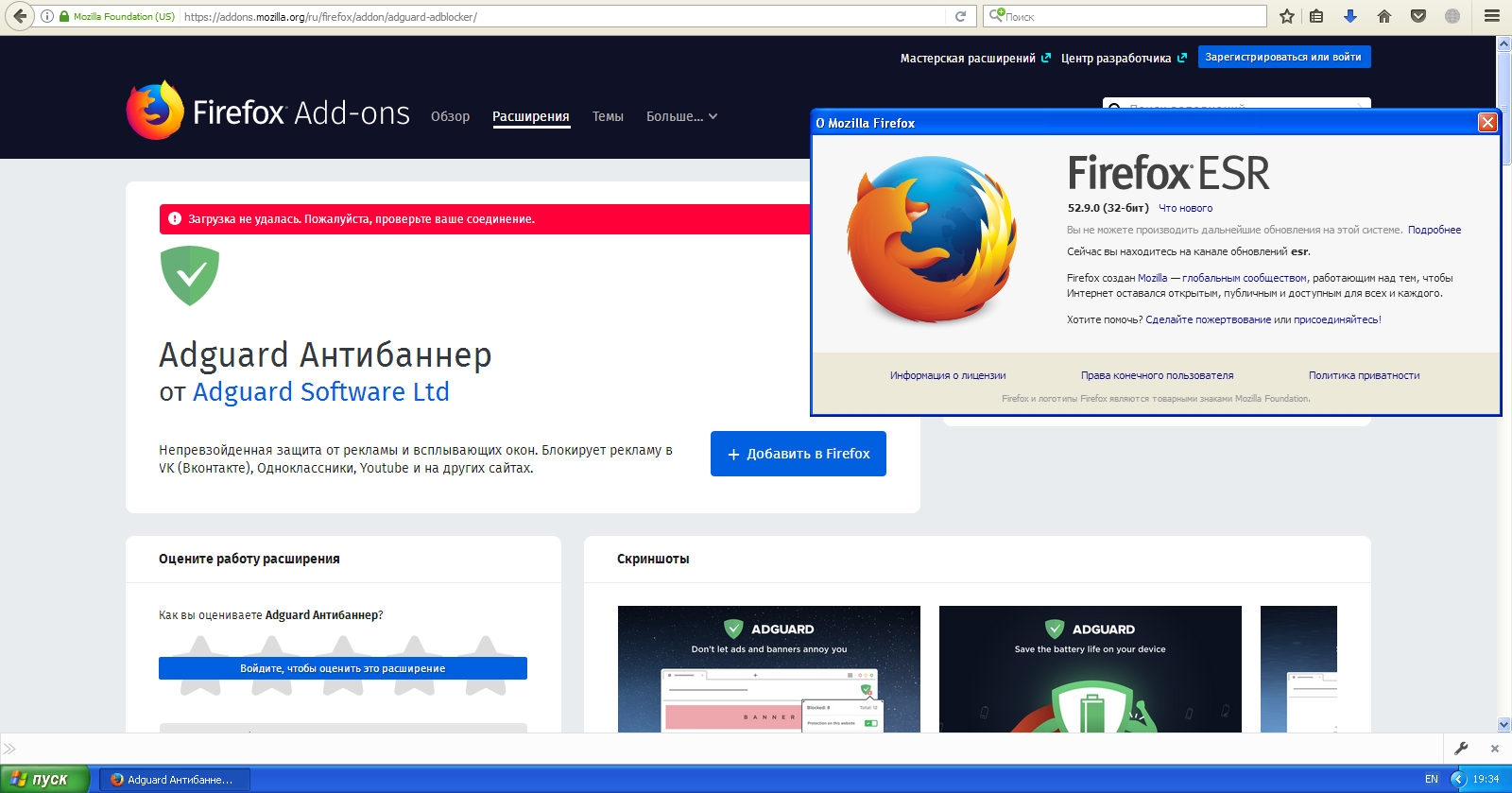The width and height of the screenshot is (1512, 793).
Task: Open site information icon in address bar
Action: [47, 16]
